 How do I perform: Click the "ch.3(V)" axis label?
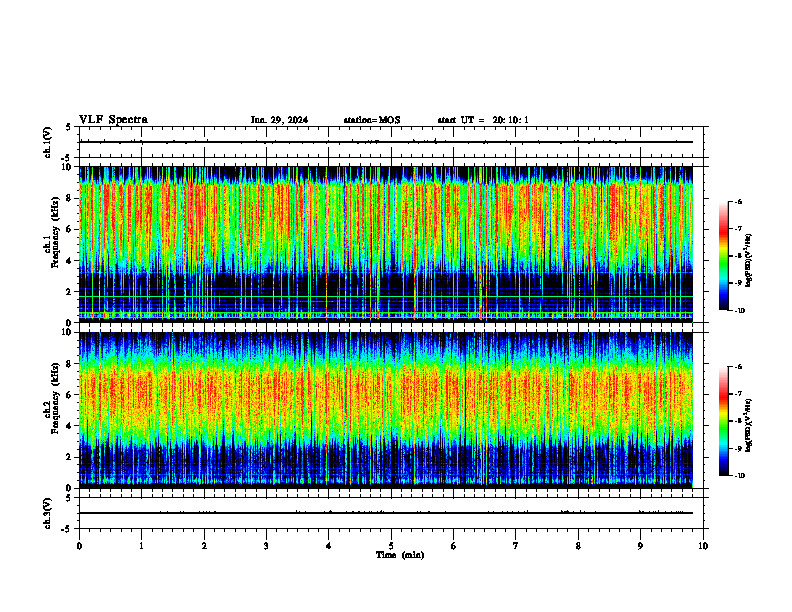(x=48, y=514)
